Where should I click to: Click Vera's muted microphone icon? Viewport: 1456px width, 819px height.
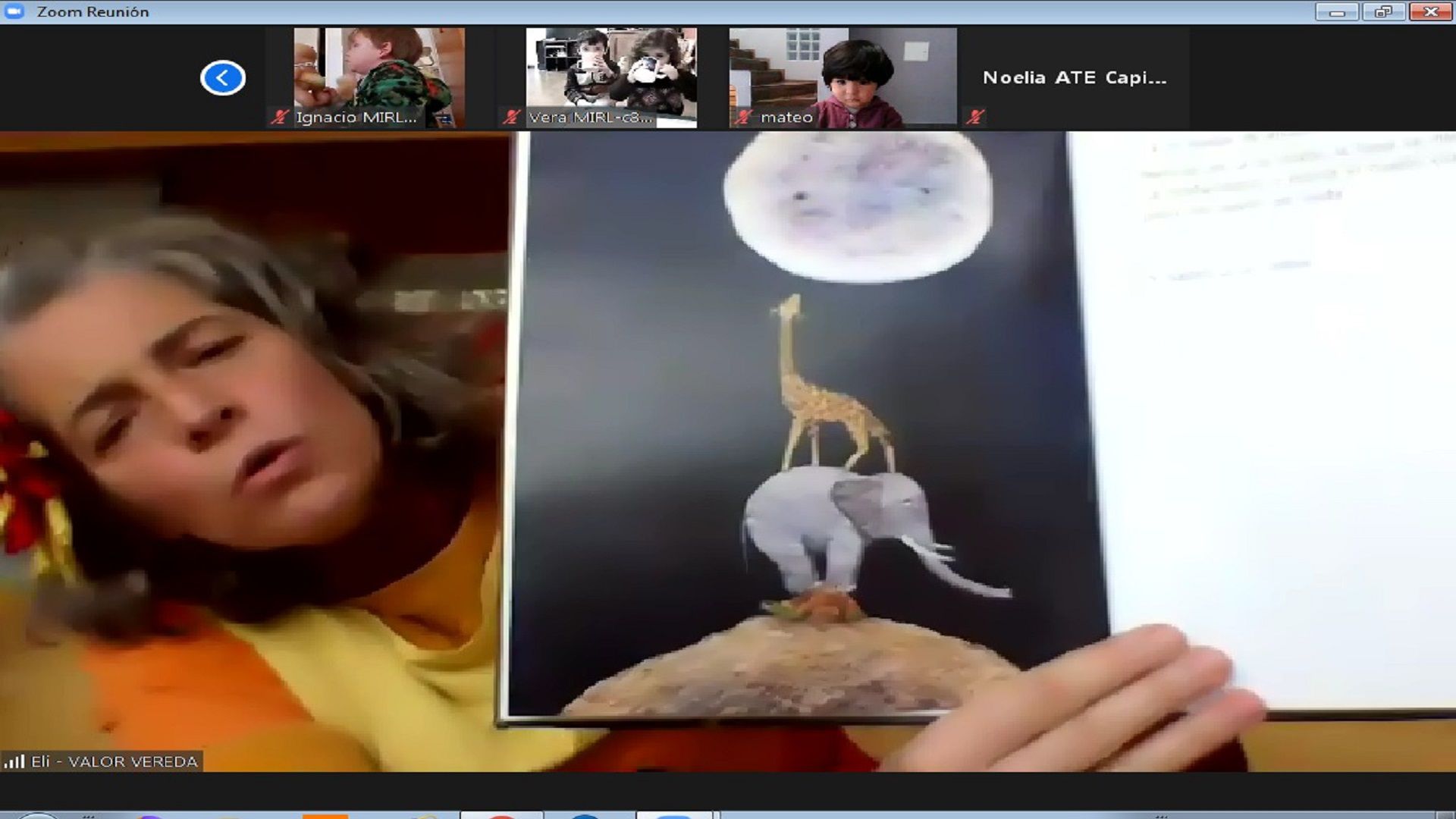coord(512,117)
